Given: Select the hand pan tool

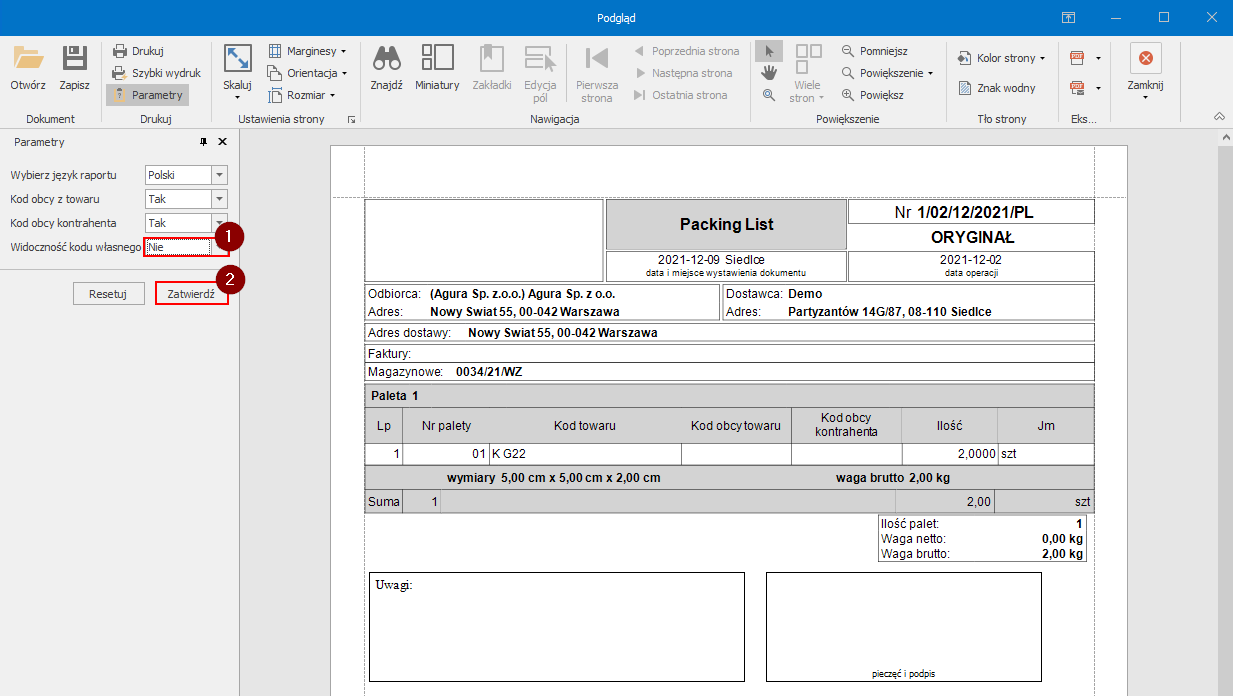Looking at the screenshot, I should (x=768, y=73).
